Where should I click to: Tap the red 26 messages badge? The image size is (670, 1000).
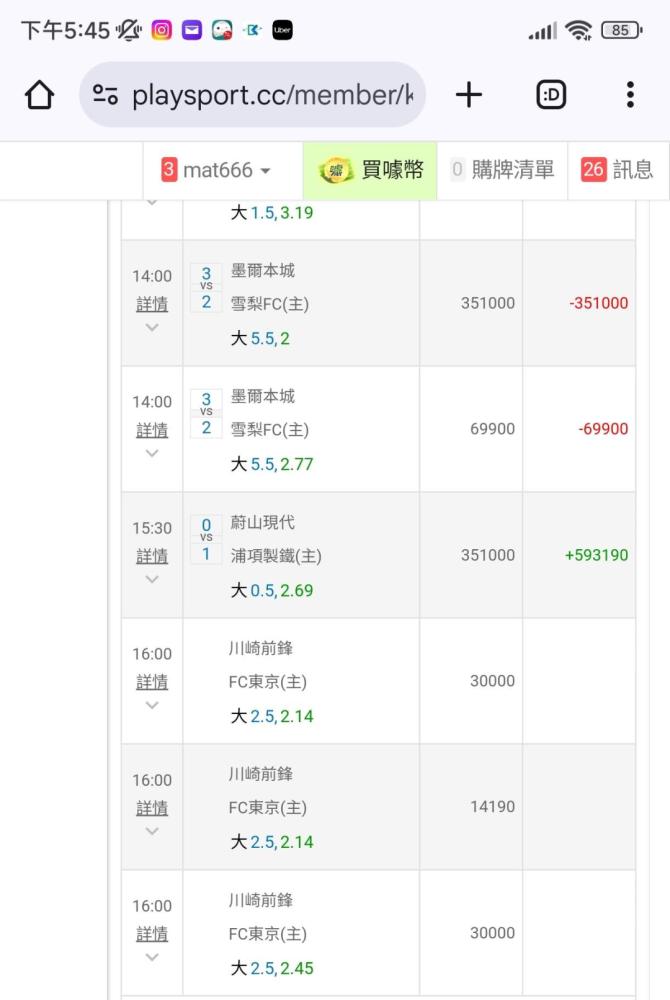click(x=594, y=170)
